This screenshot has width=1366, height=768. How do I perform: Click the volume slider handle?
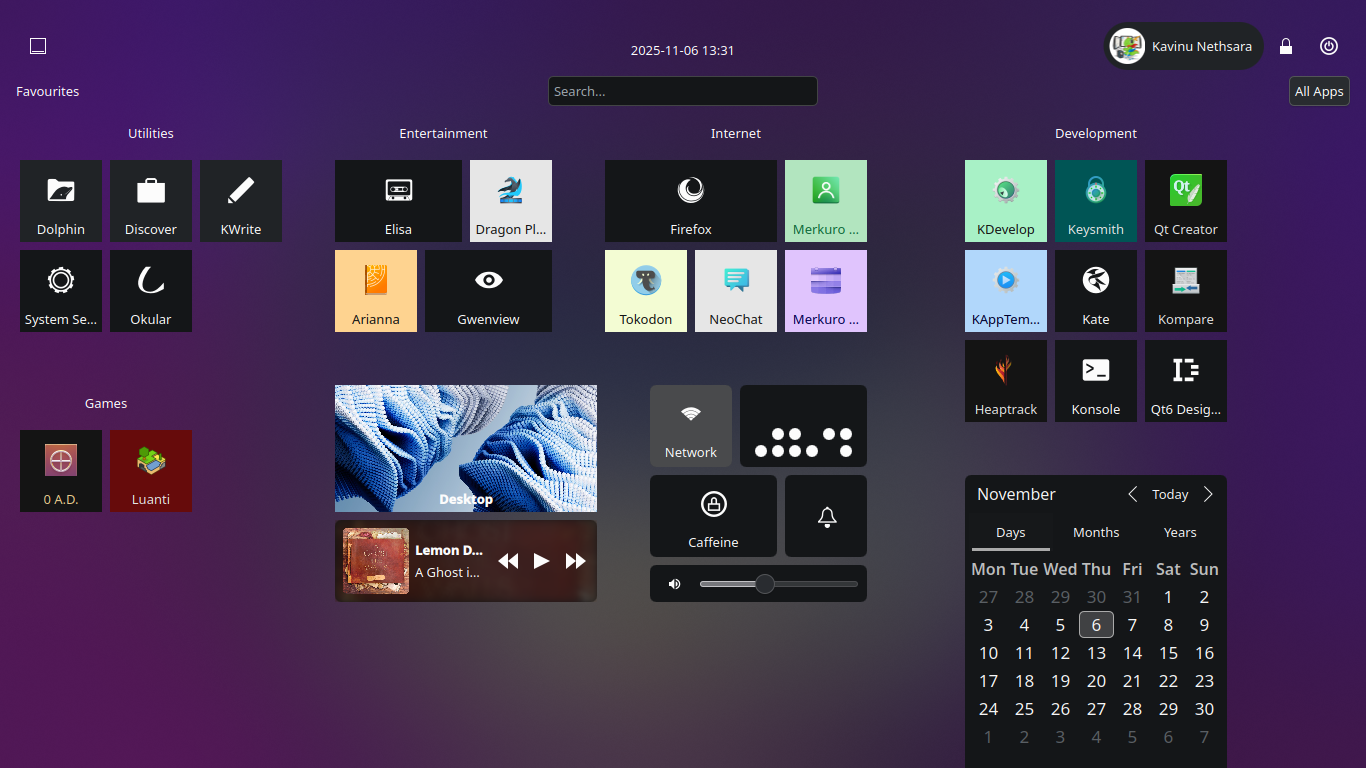click(x=765, y=584)
